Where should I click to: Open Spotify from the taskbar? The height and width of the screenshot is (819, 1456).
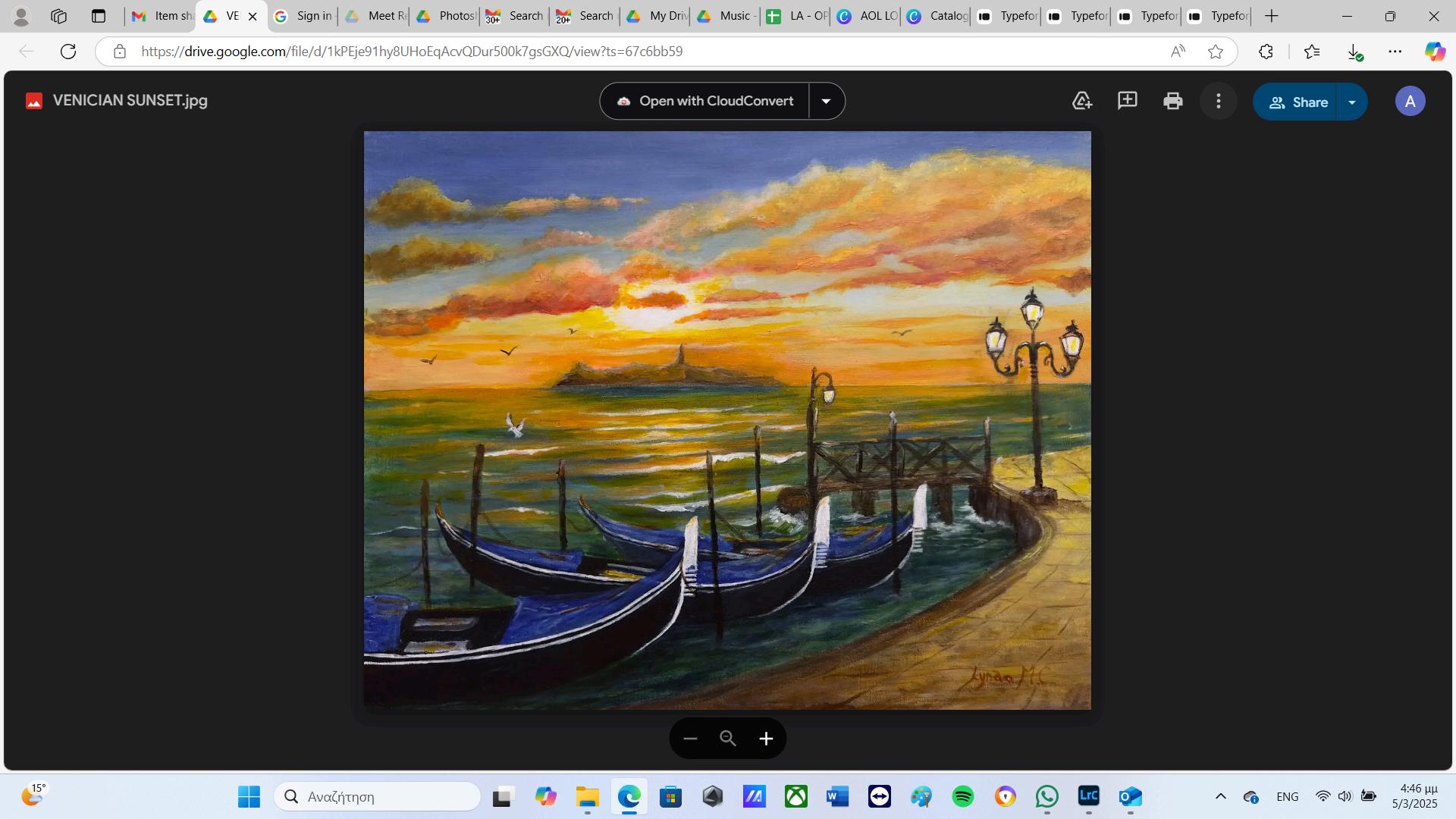pyautogui.click(x=963, y=796)
